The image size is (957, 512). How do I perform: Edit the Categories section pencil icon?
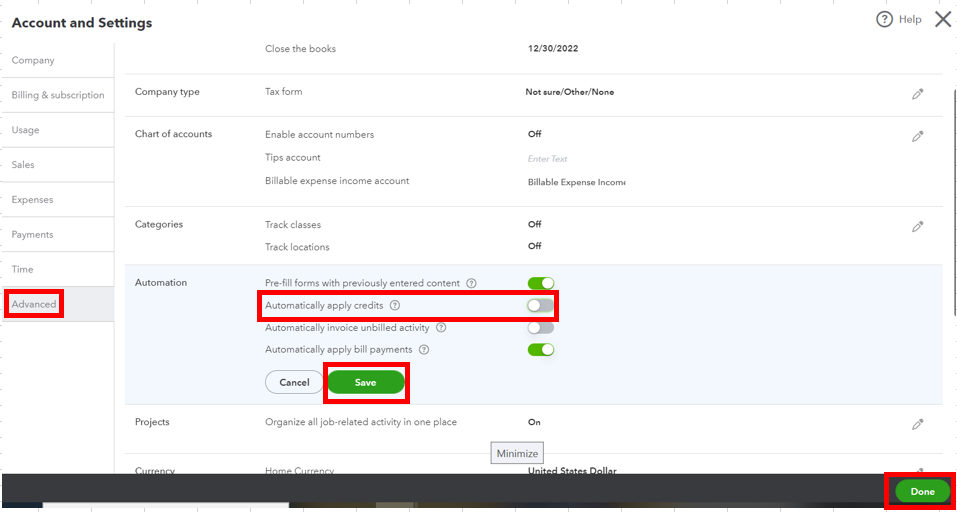point(917,227)
